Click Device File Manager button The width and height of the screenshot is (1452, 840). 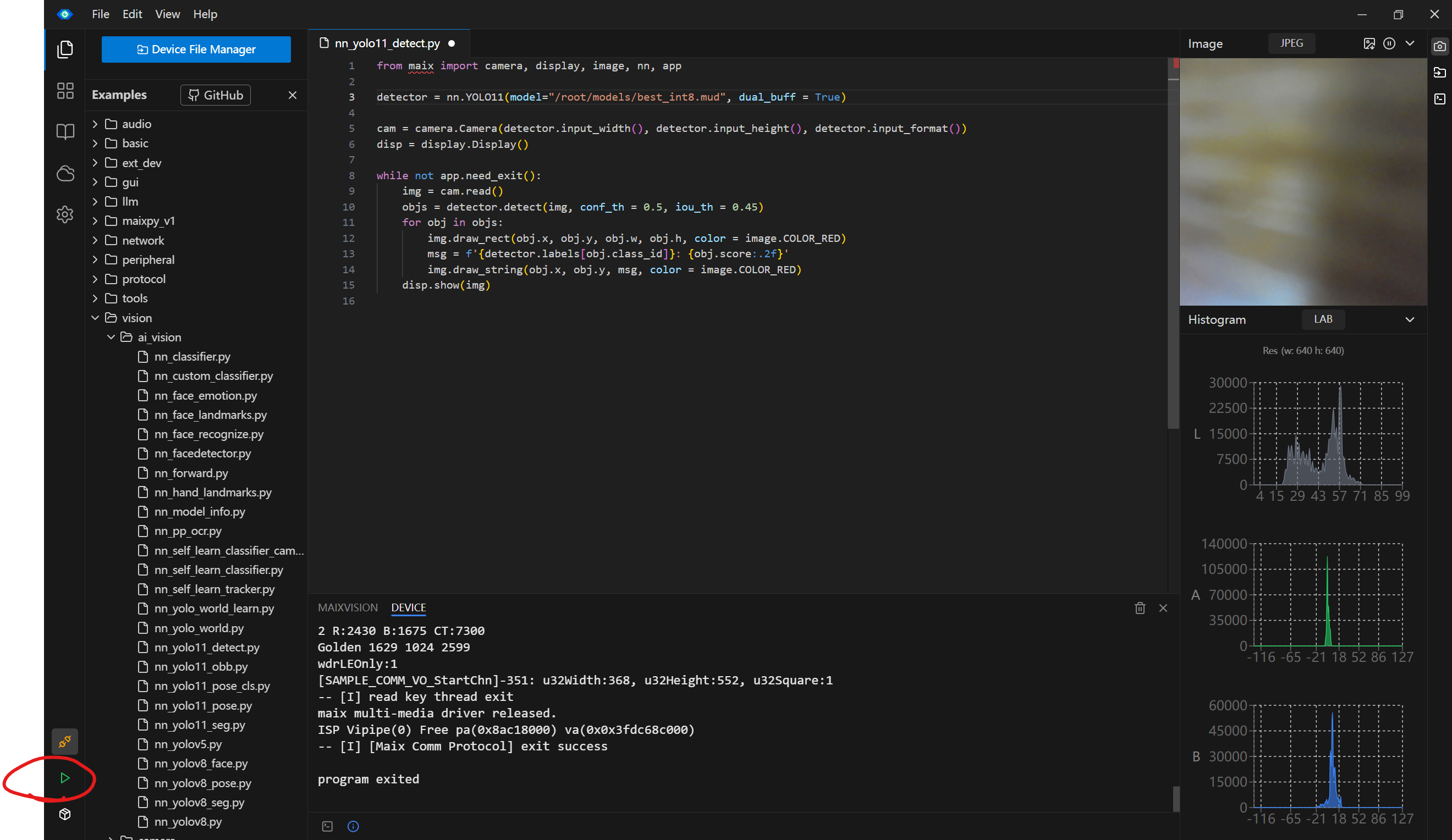tap(196, 49)
